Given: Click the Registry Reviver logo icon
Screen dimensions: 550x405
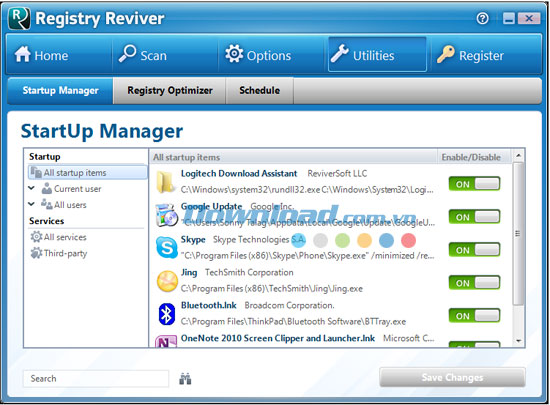Looking at the screenshot, I should [x=19, y=19].
